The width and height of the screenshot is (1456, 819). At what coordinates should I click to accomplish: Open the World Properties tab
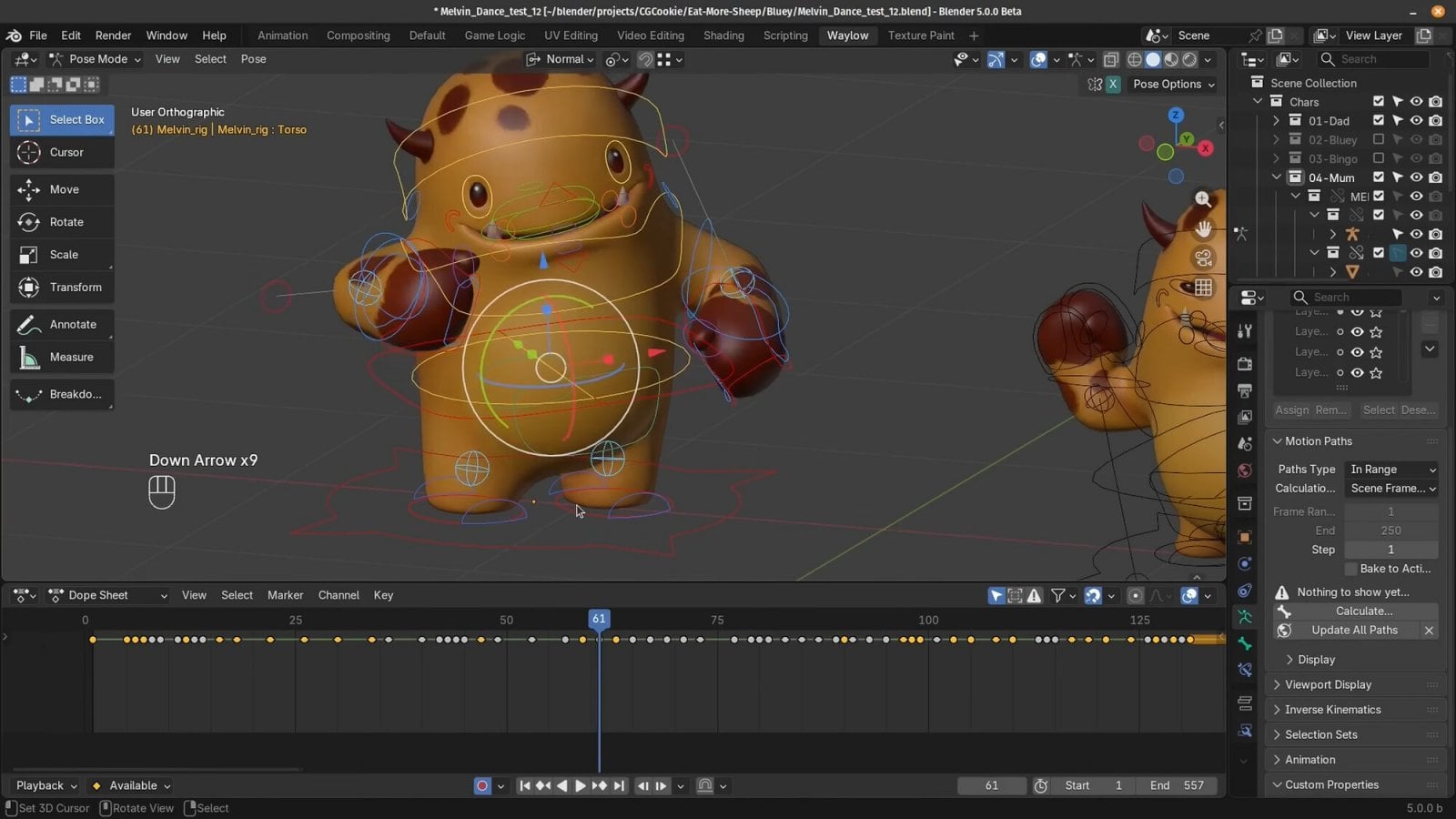click(x=1244, y=466)
